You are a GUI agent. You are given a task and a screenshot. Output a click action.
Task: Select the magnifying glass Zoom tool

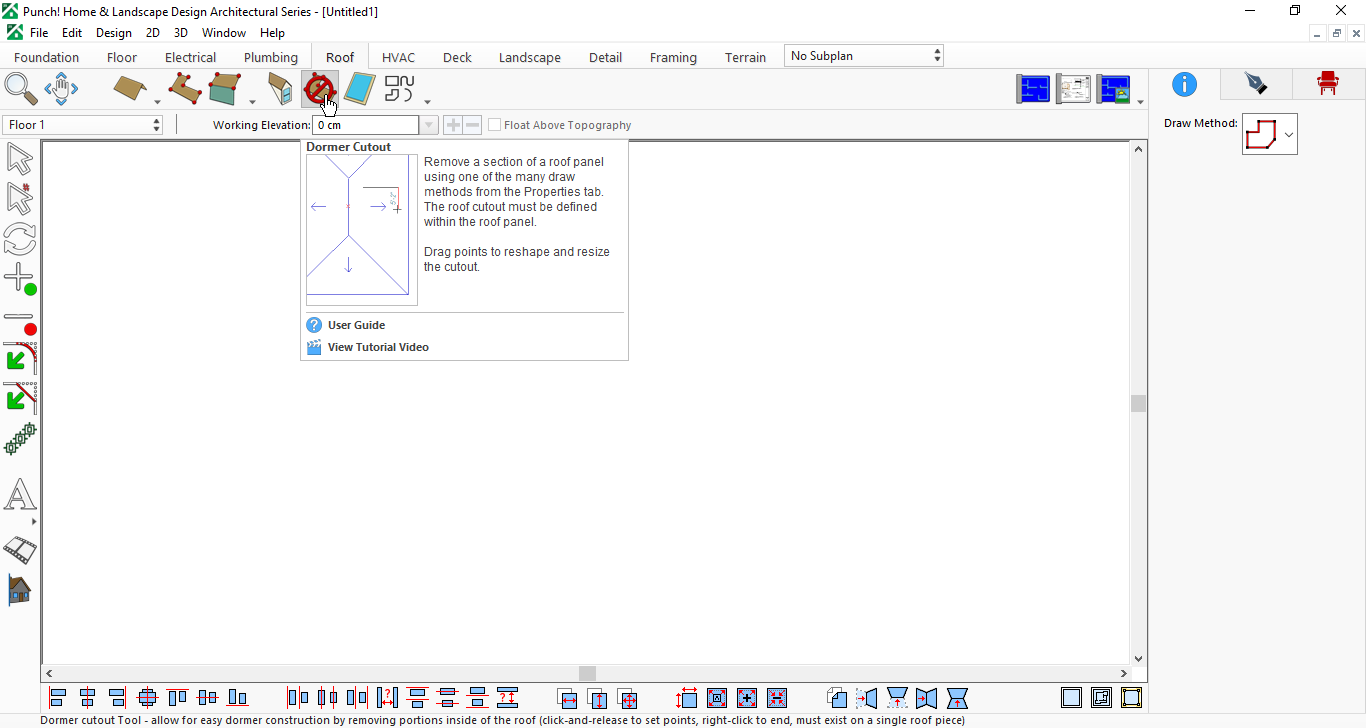(21, 89)
